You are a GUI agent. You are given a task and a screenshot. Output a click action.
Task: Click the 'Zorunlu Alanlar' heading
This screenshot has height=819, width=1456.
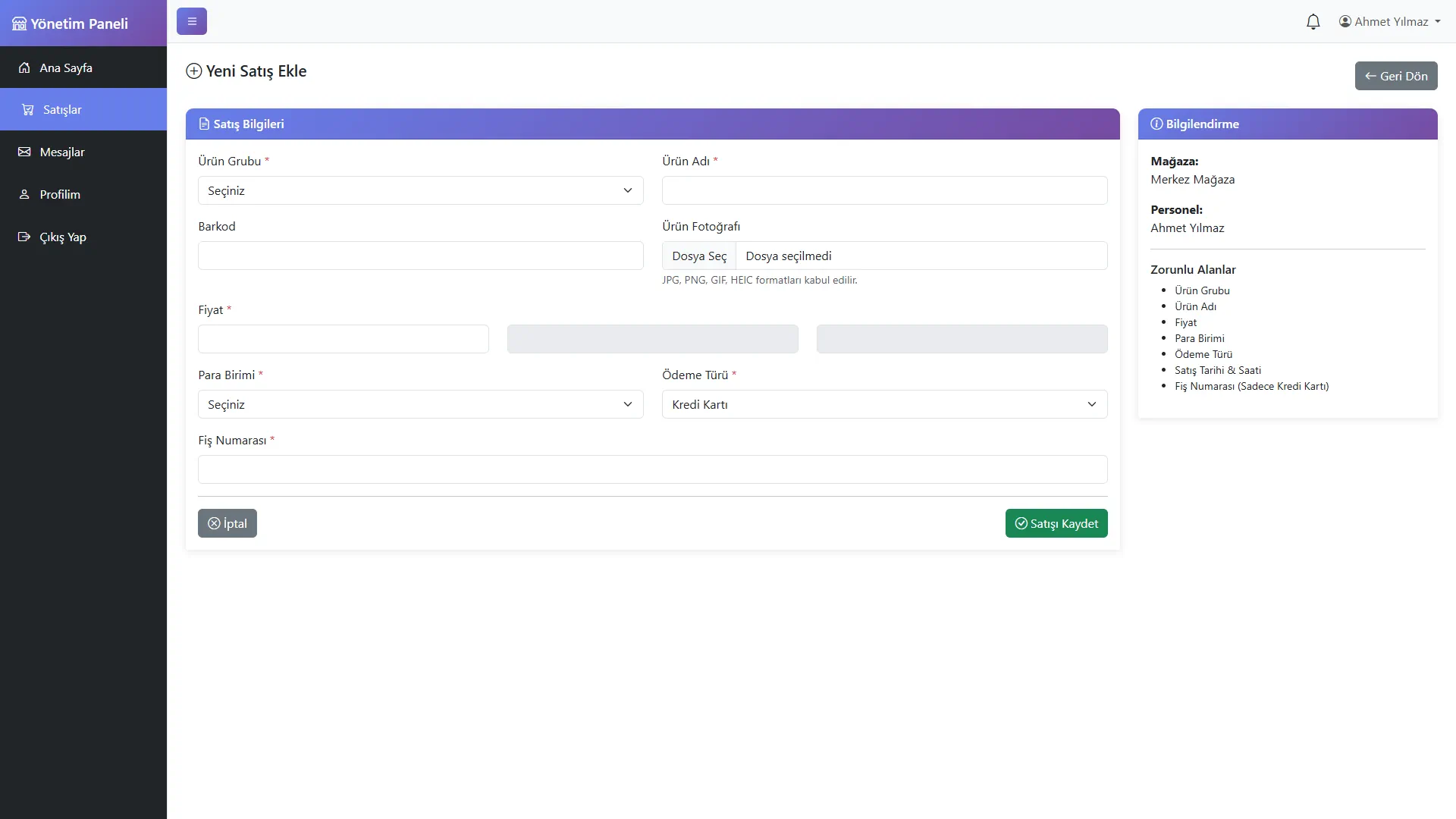(x=1193, y=269)
